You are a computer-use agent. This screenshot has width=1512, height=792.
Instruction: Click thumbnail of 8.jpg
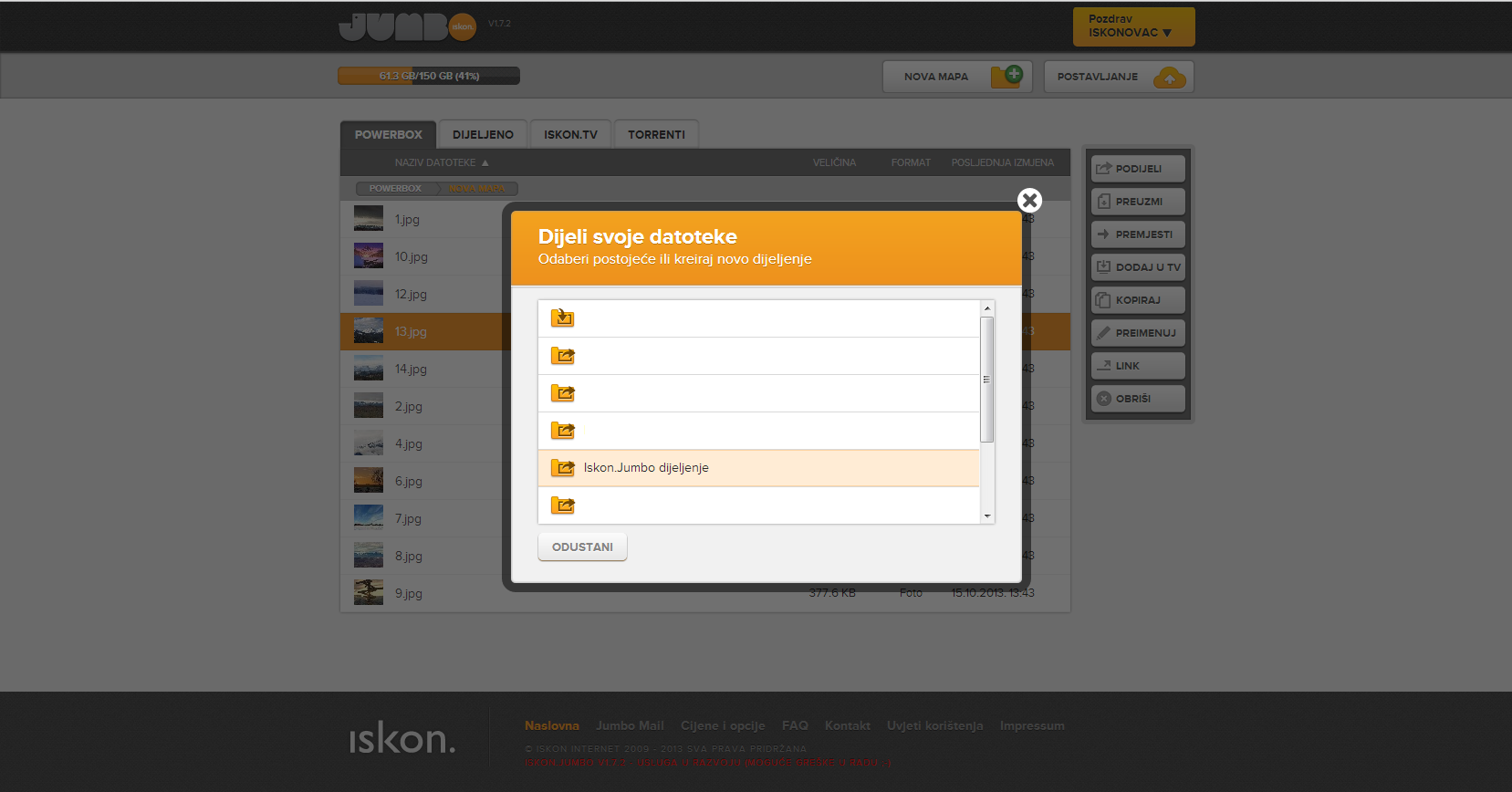click(369, 555)
